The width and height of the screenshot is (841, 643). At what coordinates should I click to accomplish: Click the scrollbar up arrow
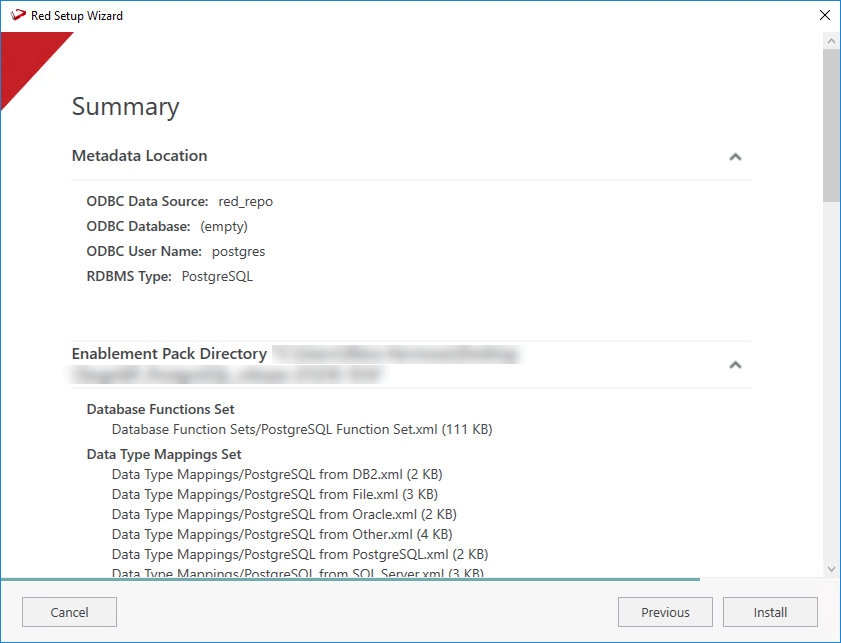point(830,42)
